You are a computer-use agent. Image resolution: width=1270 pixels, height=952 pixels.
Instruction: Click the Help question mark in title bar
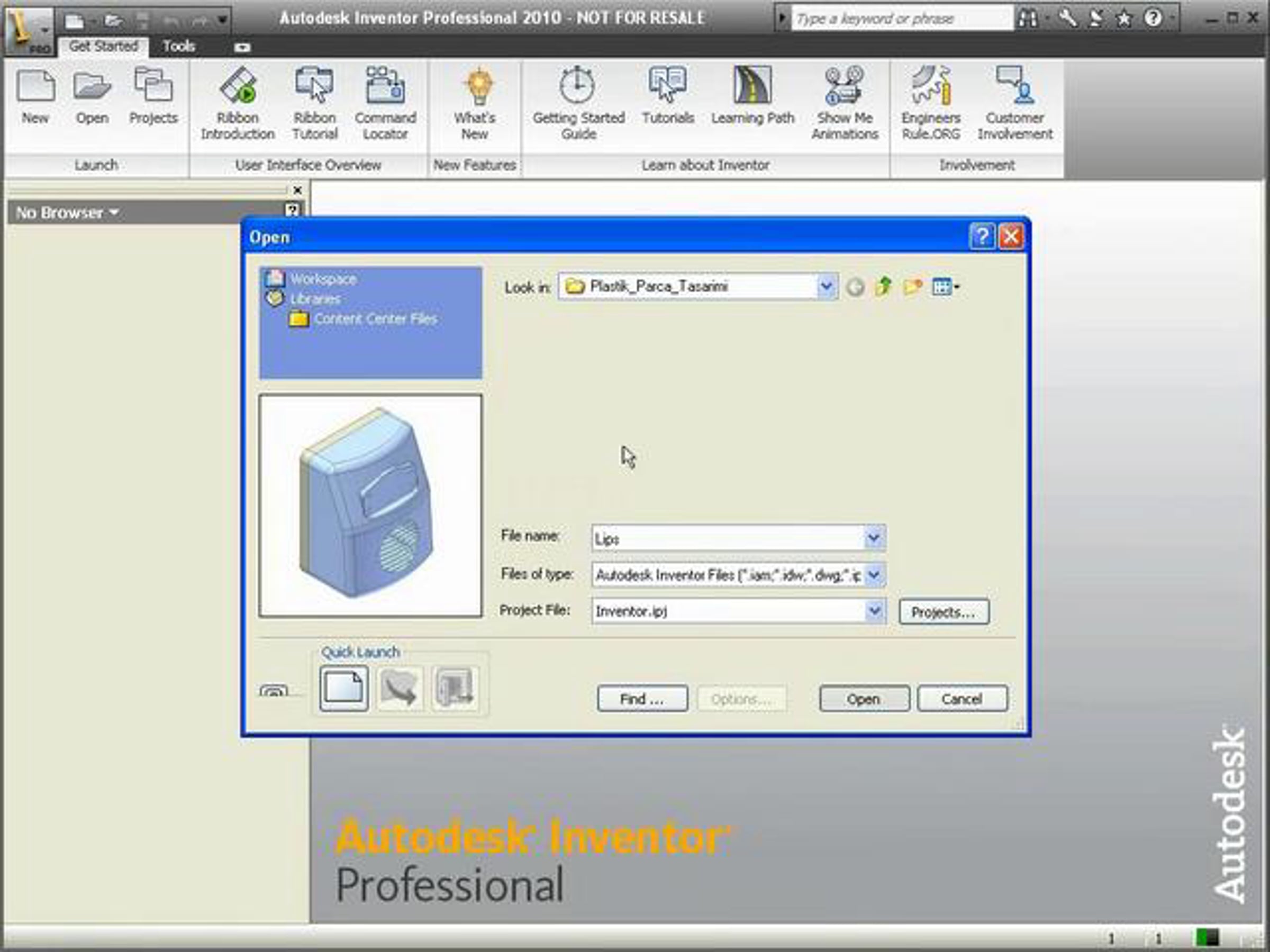(x=1153, y=19)
